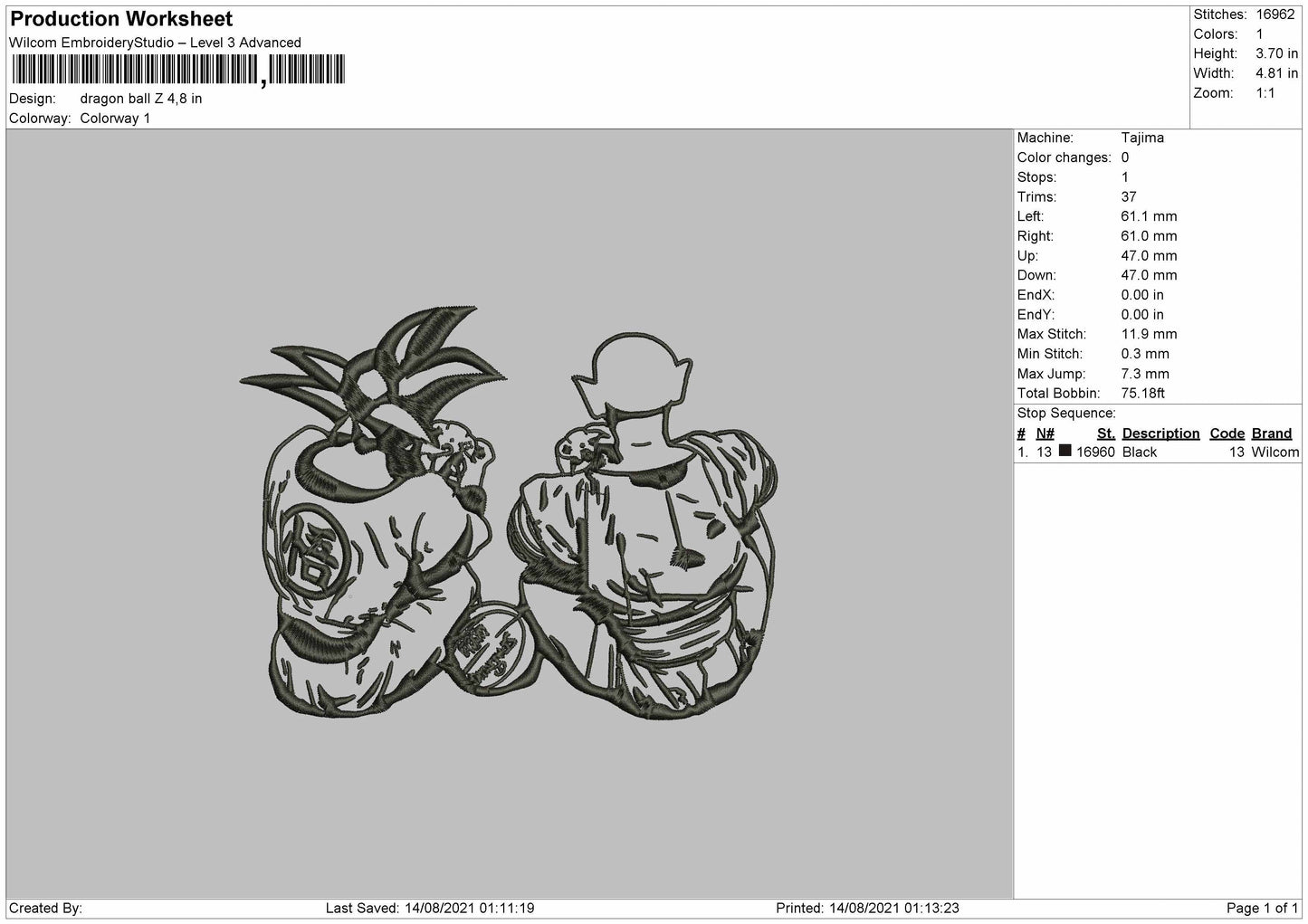1308x924 pixels.
Task: Click the EndY value 0.00 in
Action: (1142, 315)
